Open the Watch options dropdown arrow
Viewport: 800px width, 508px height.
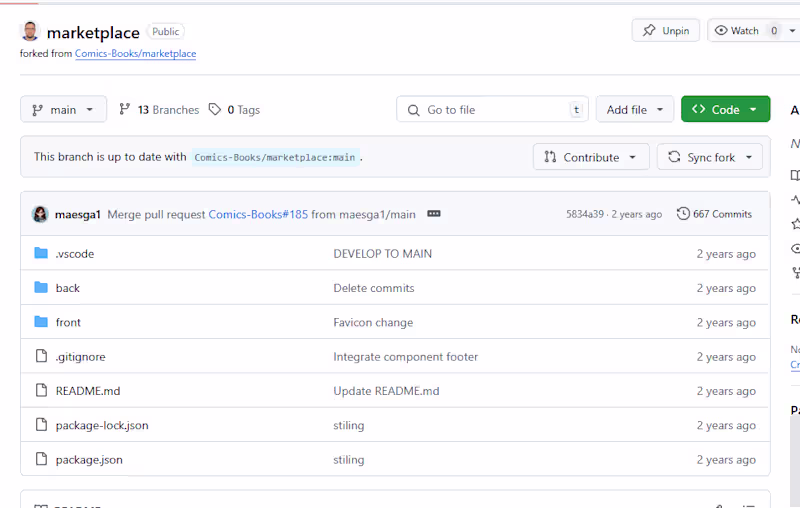(792, 31)
